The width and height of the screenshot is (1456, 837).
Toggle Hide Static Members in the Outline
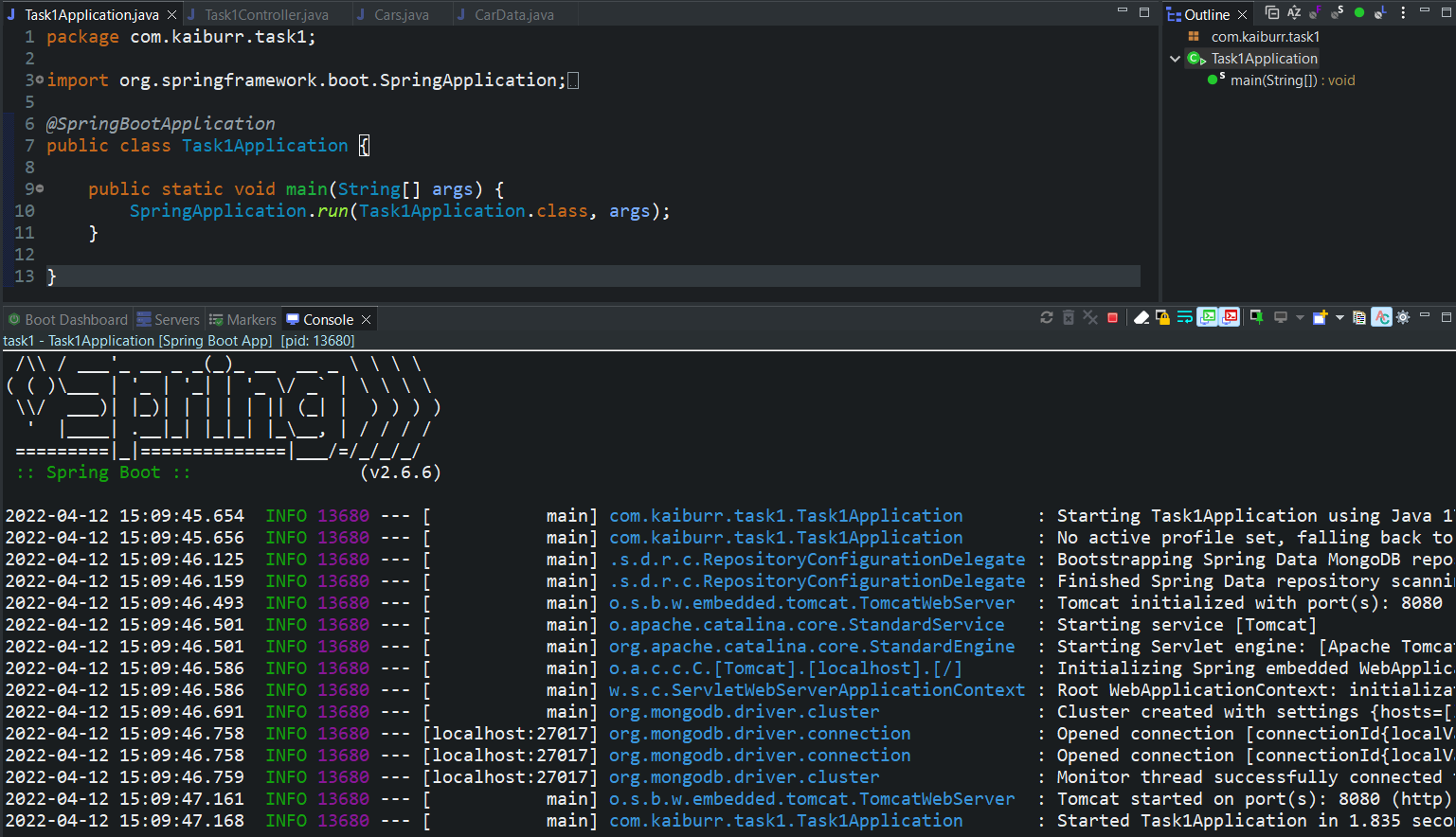(1335, 12)
